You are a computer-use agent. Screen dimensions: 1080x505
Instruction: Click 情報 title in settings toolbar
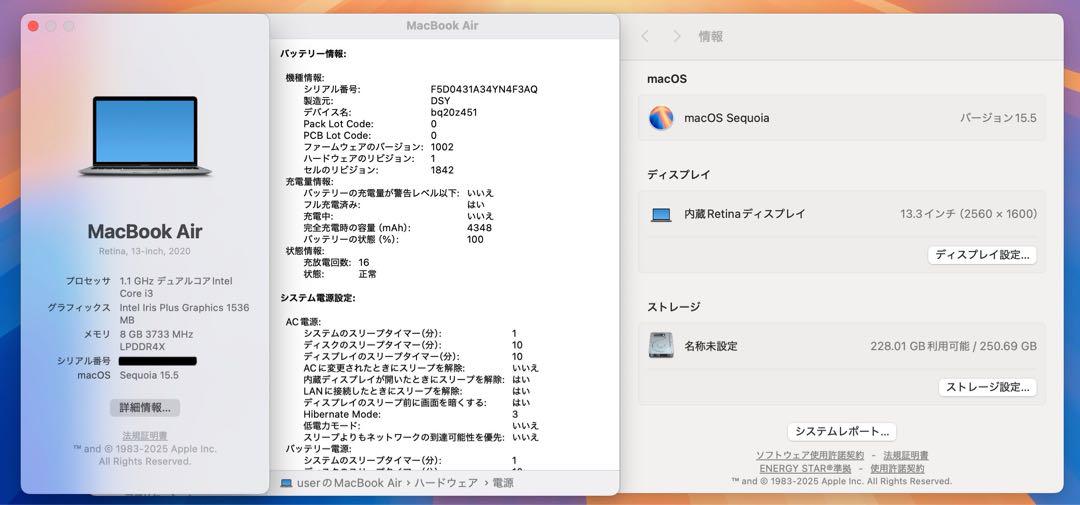711,37
